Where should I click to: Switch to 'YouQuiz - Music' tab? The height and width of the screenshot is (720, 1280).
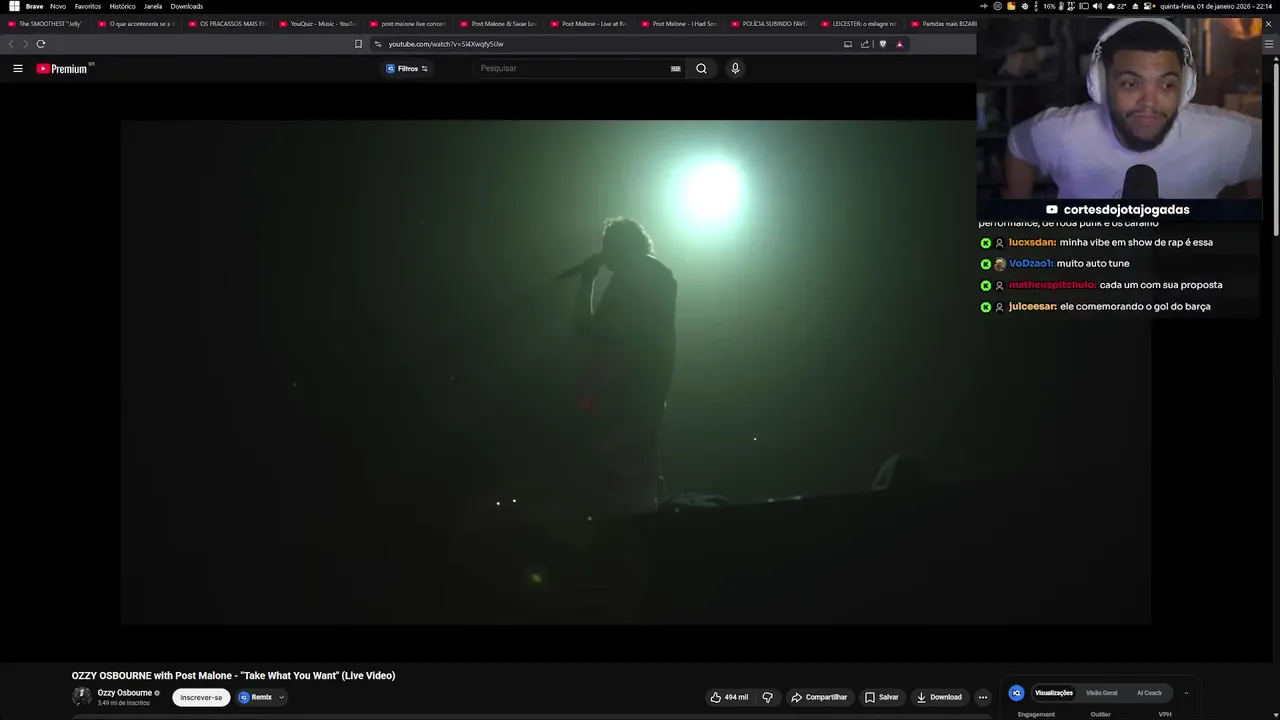(317, 23)
